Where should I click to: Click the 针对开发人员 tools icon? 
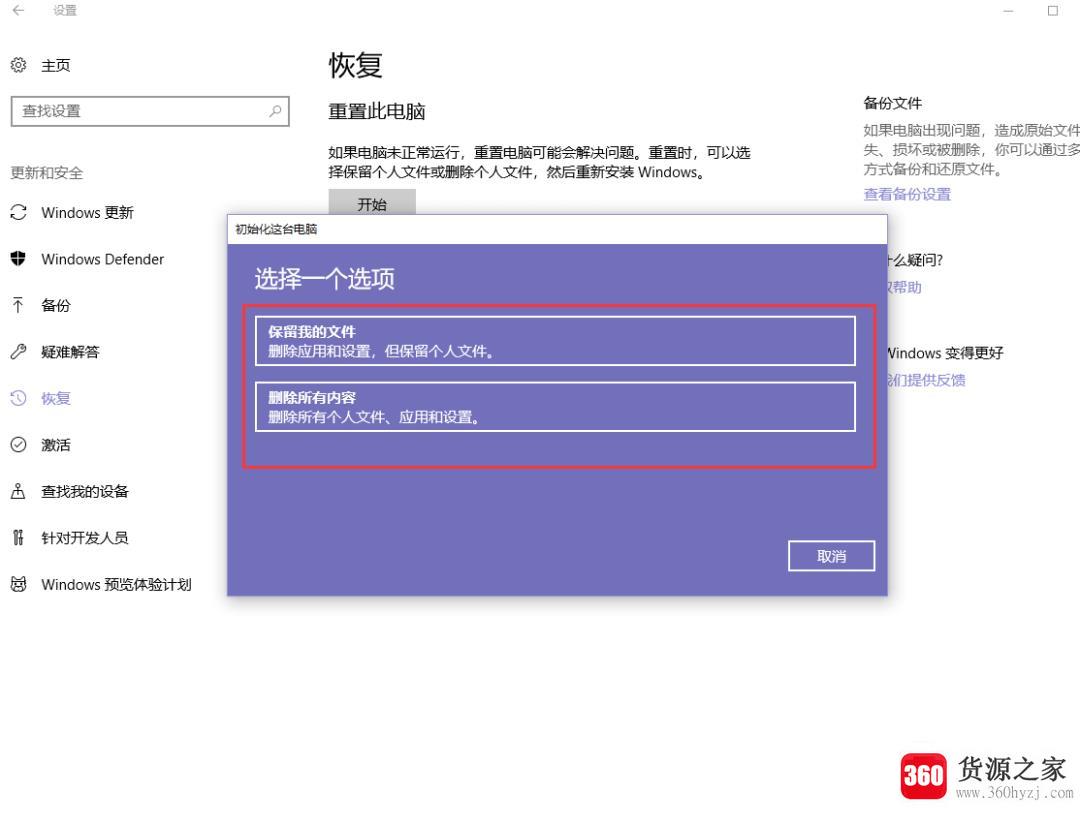point(19,538)
